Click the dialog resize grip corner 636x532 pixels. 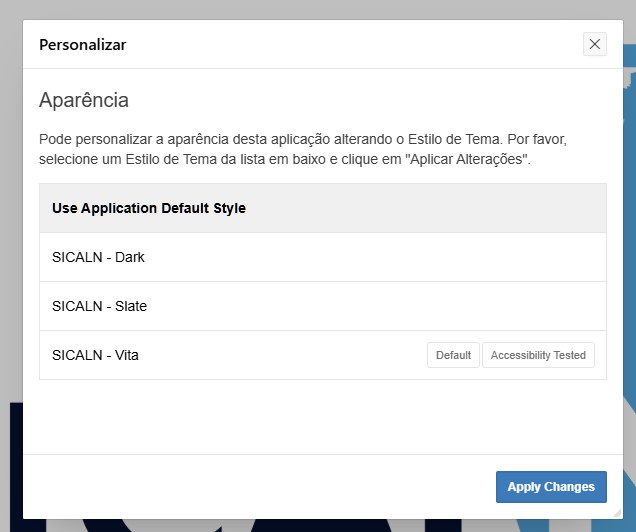click(616, 512)
